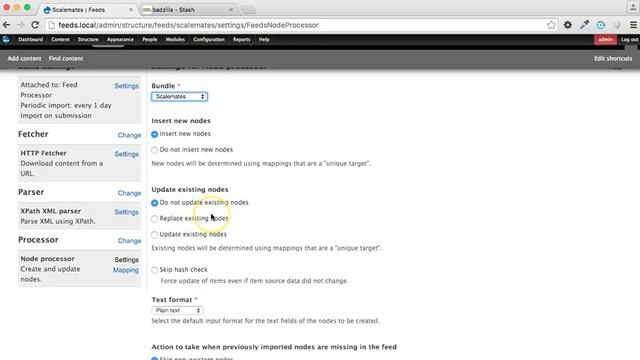Screen dimensions: 640x360
Task: Click the greyed-out extension icon
Action: (617, 25)
